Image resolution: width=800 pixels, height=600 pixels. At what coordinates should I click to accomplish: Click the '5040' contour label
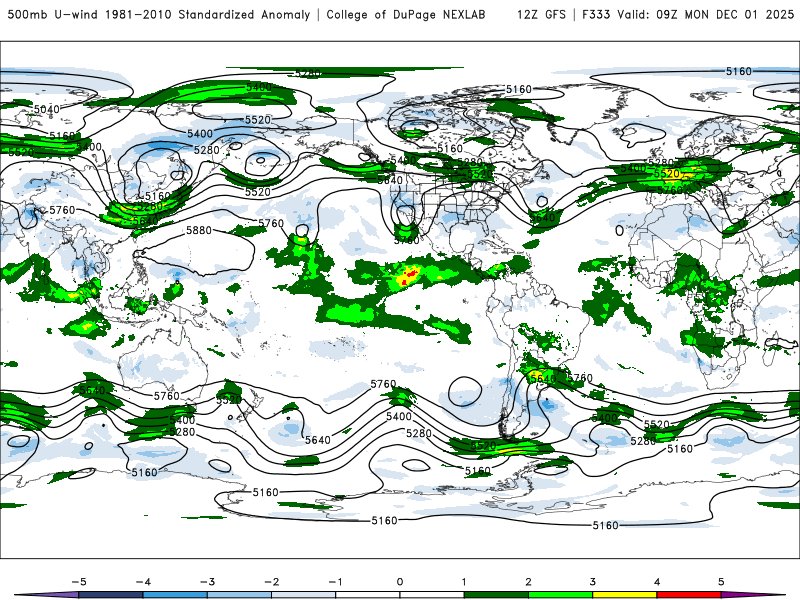[46, 109]
